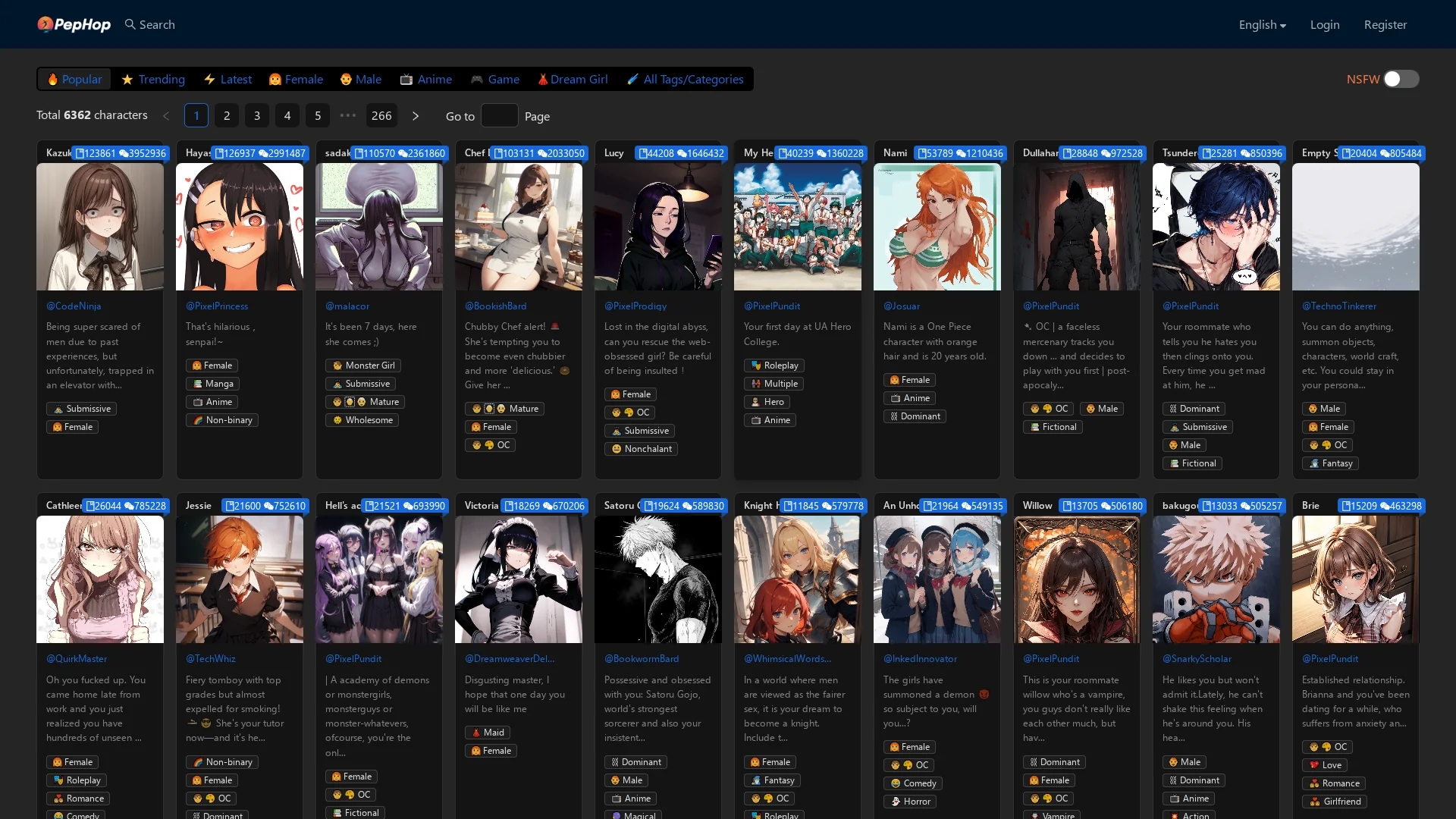Click the @CodeNinja author link
The height and width of the screenshot is (819, 1456).
[x=74, y=306]
